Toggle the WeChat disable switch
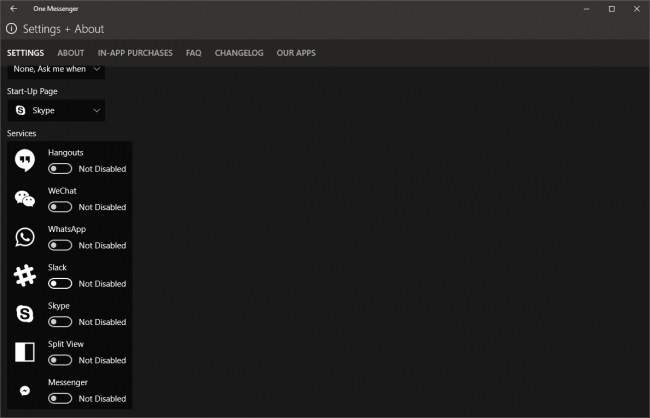Screen dimensions: 650x418 (60, 207)
